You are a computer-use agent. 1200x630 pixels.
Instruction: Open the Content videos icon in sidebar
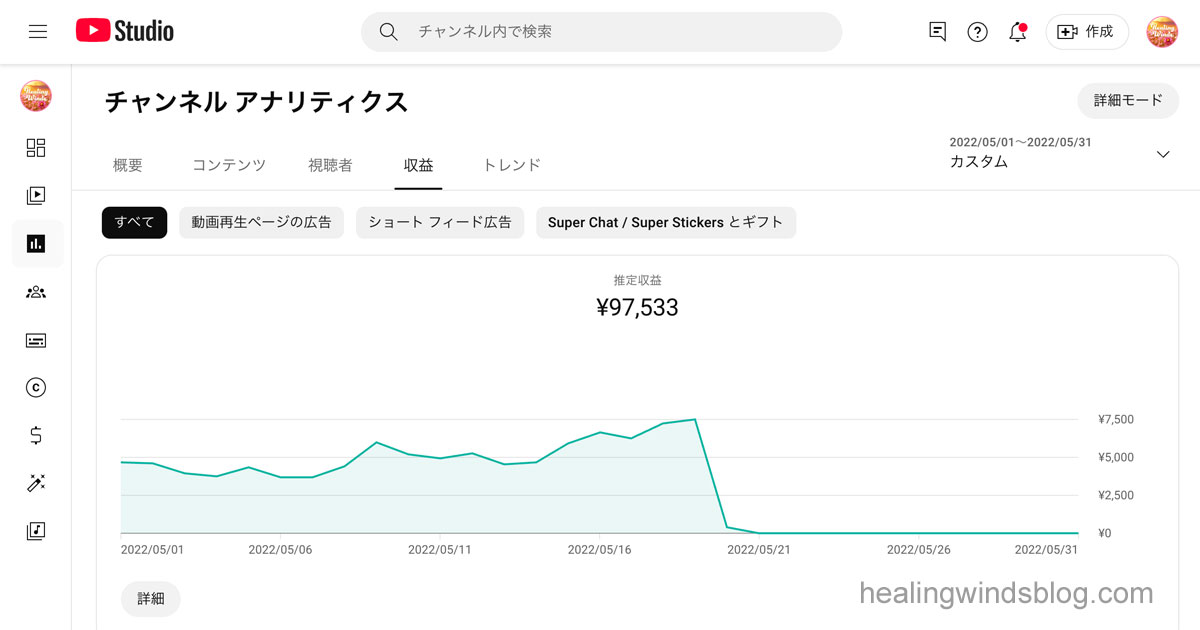pyautogui.click(x=36, y=196)
